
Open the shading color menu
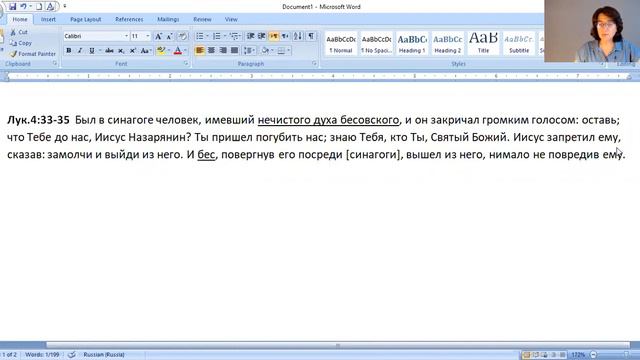point(267,51)
